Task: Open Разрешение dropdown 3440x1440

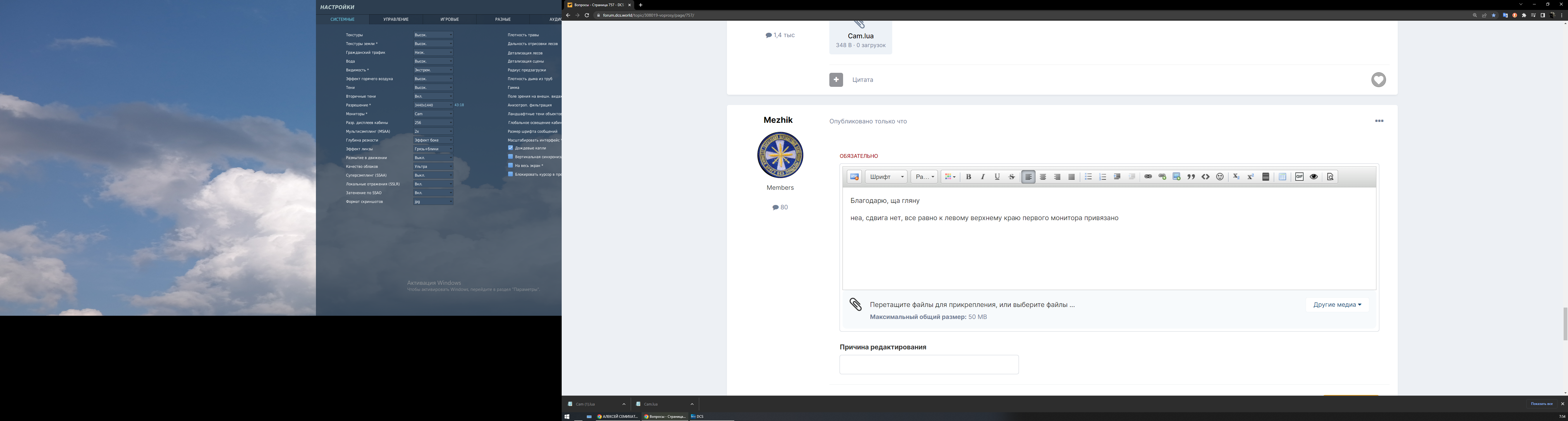Action: [x=433, y=105]
